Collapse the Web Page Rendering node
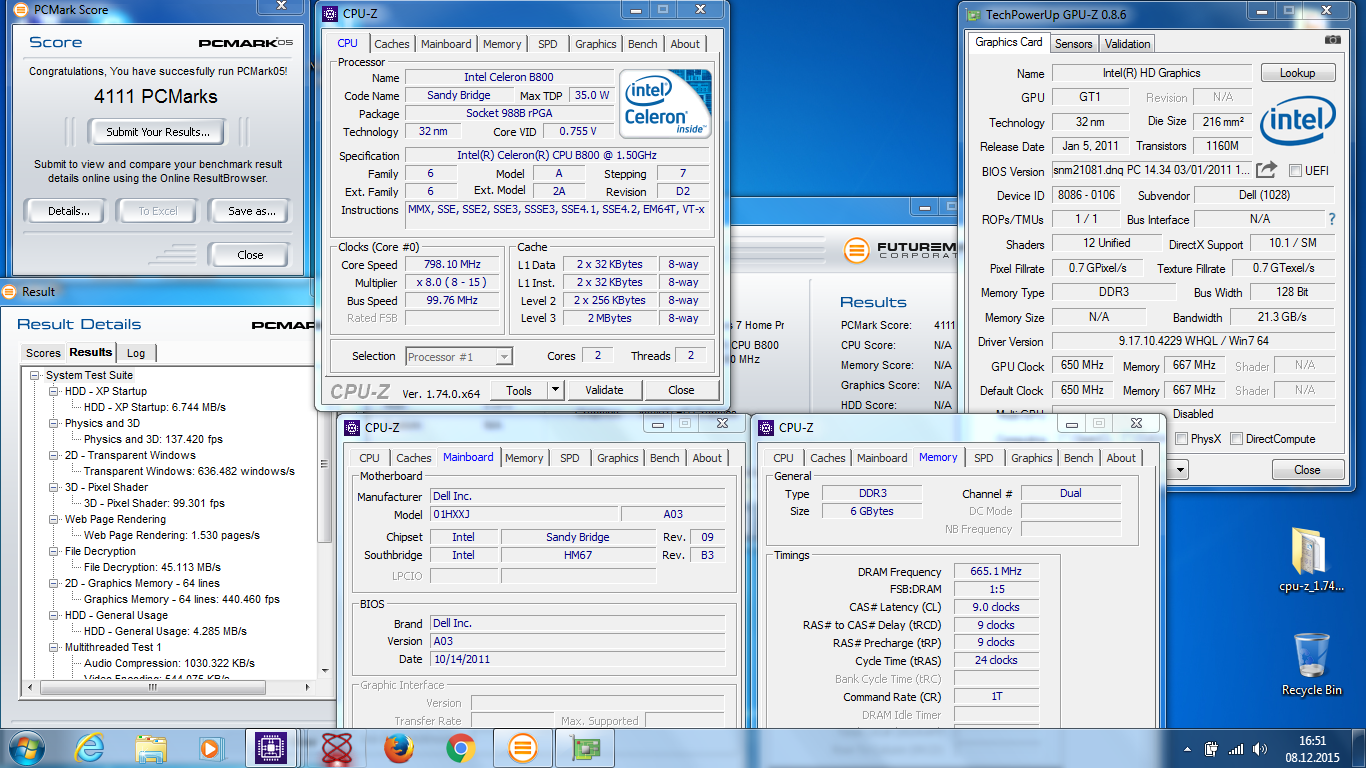Viewport: 1366px width, 768px height. [54, 519]
